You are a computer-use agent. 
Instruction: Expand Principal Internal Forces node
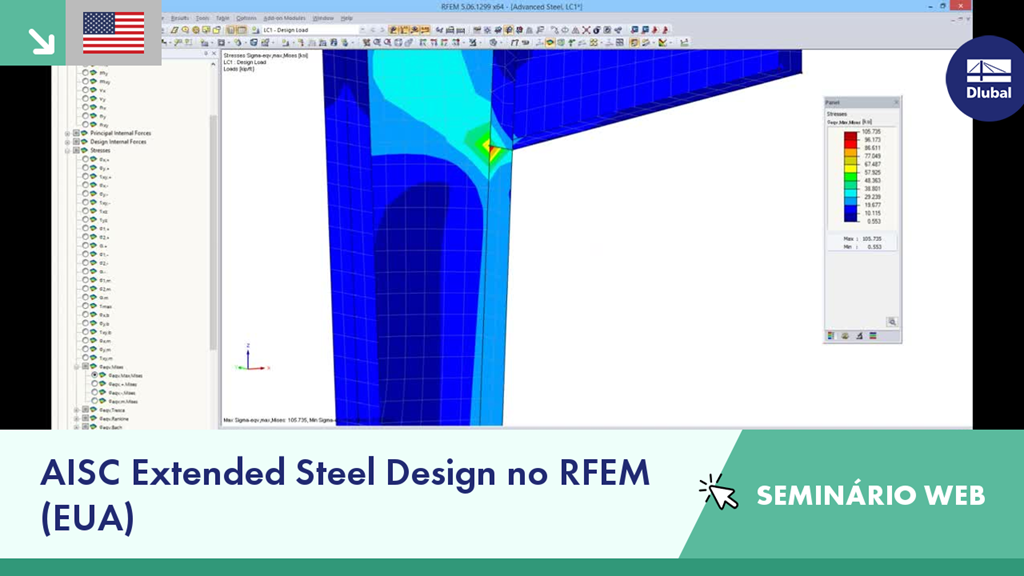68,133
